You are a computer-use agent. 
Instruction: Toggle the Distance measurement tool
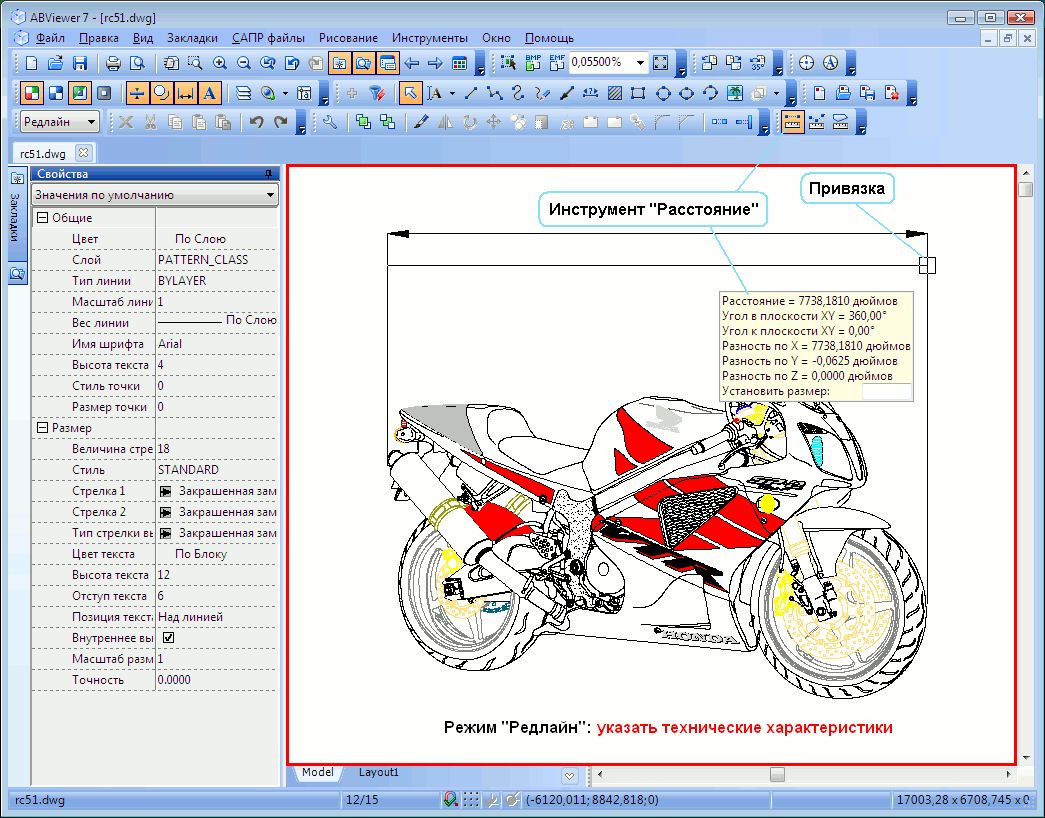[x=792, y=122]
